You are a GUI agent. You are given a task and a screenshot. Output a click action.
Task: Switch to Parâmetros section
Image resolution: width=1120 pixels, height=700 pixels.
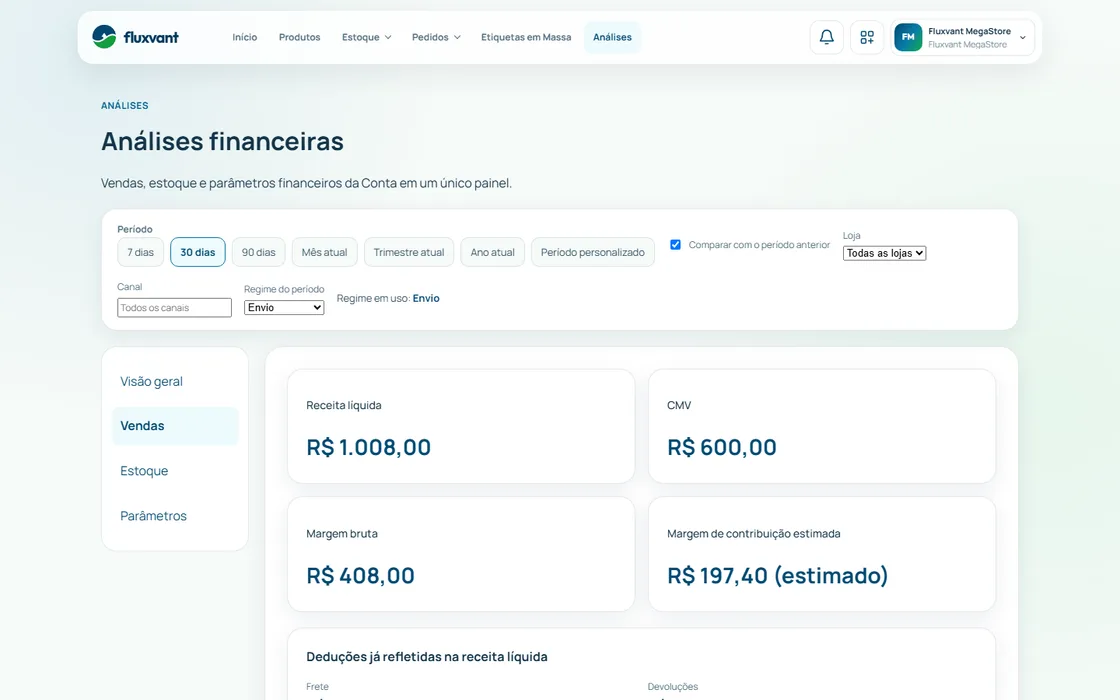pyautogui.click(x=175, y=516)
